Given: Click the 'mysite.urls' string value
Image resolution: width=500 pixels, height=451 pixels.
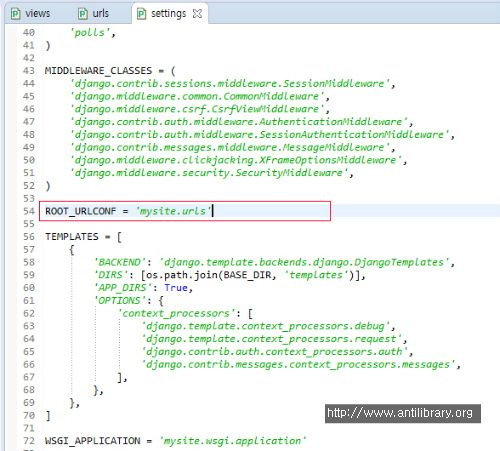Looking at the screenshot, I should pyautogui.click(x=174, y=211).
